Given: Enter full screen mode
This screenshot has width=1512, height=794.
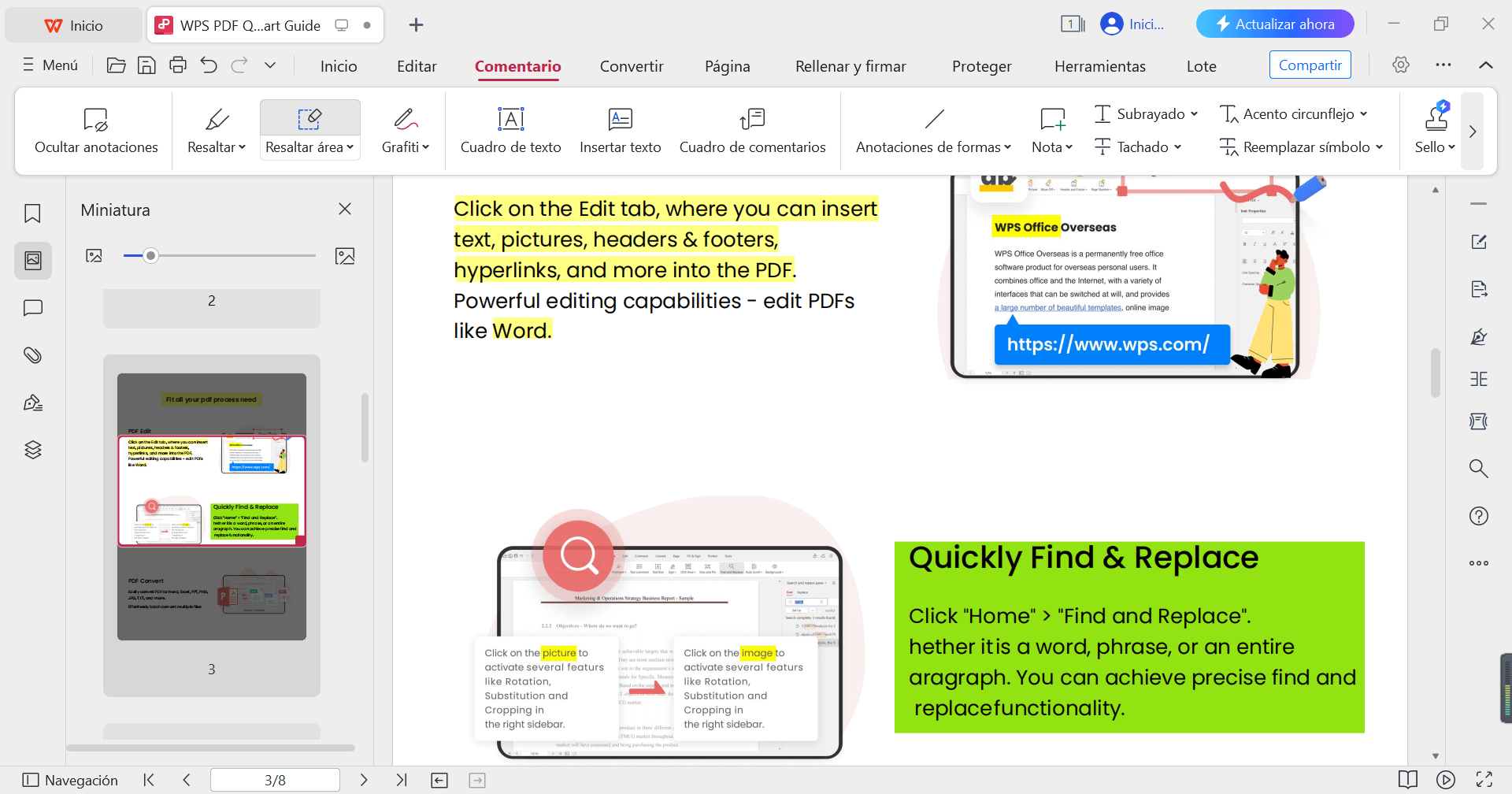Looking at the screenshot, I should click(1484, 780).
